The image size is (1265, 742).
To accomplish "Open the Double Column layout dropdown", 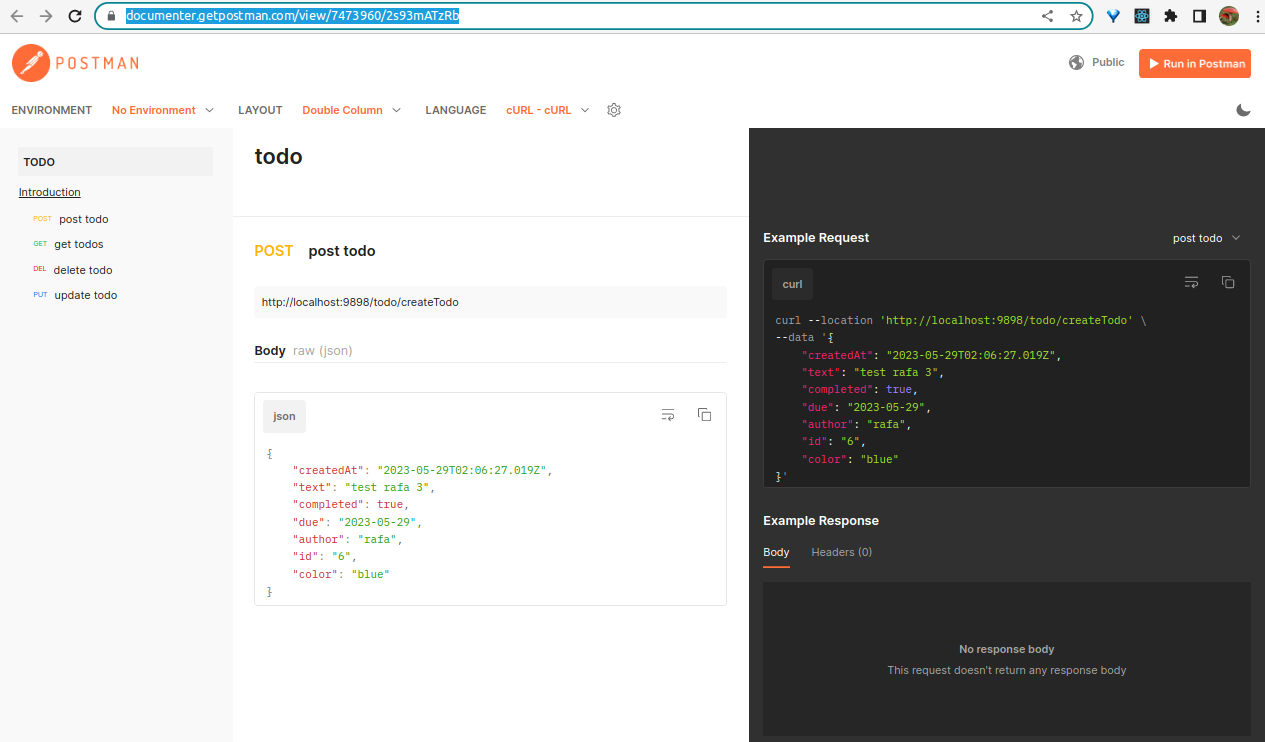I will tap(352, 110).
